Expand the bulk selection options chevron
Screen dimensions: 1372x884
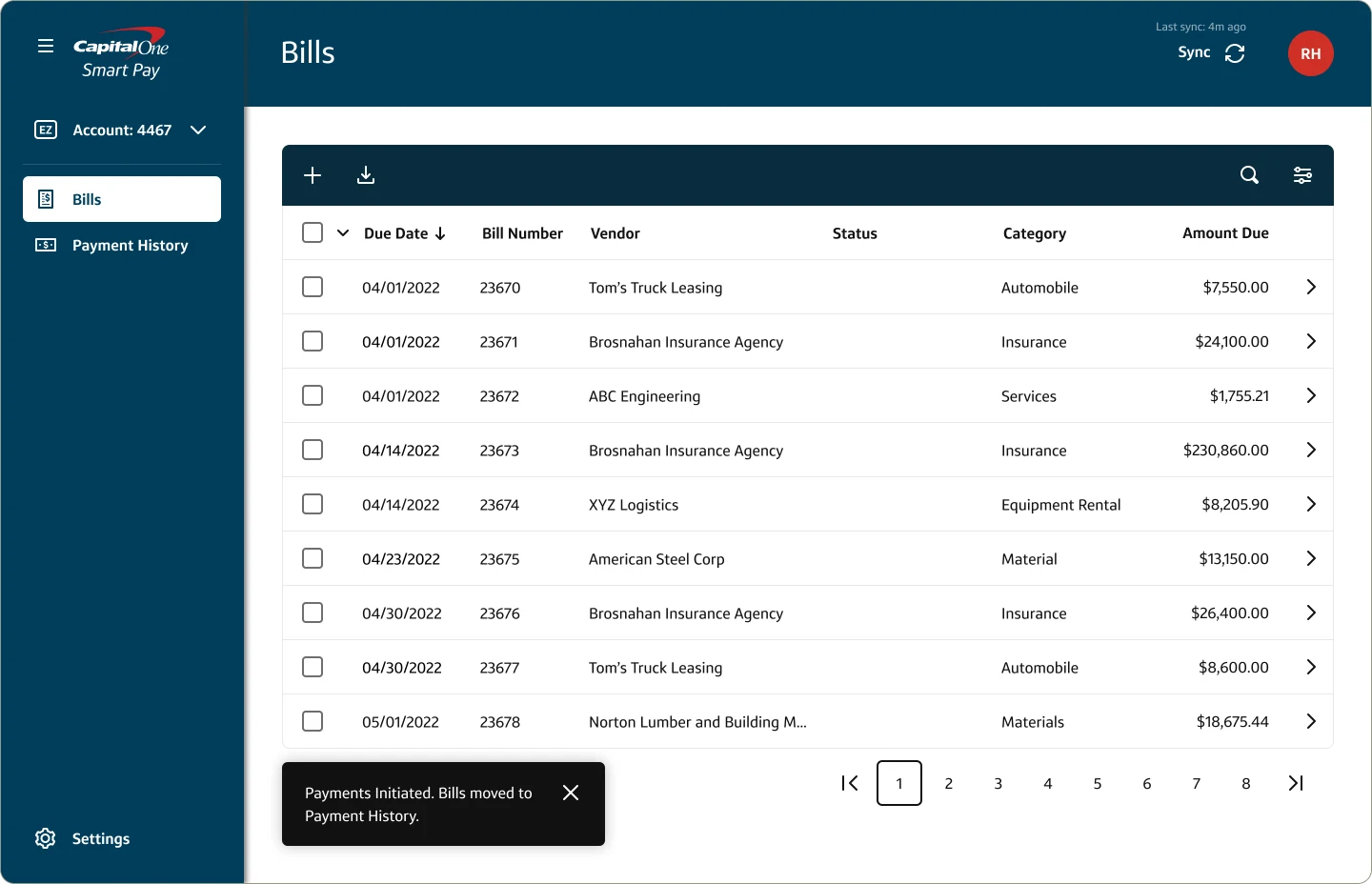tap(343, 232)
